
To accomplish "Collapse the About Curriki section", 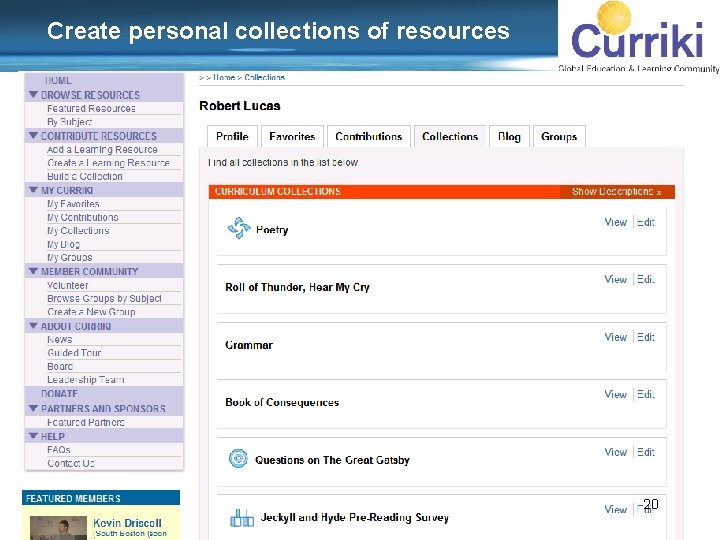I will [x=33, y=326].
